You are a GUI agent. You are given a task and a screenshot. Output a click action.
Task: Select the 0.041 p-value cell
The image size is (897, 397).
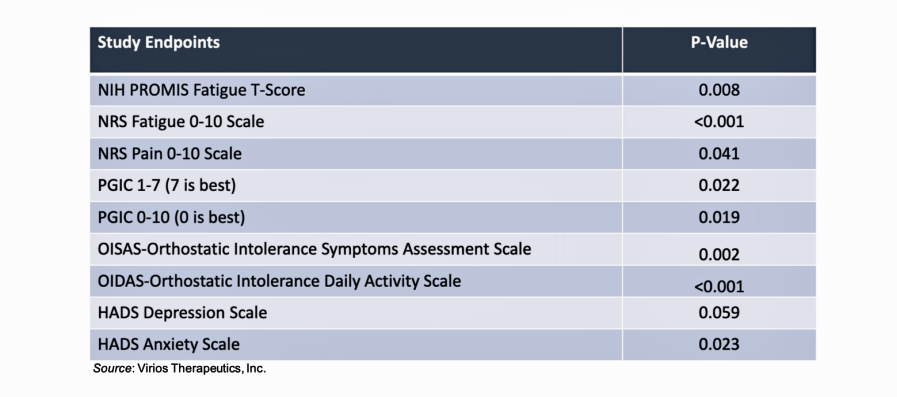(x=719, y=154)
